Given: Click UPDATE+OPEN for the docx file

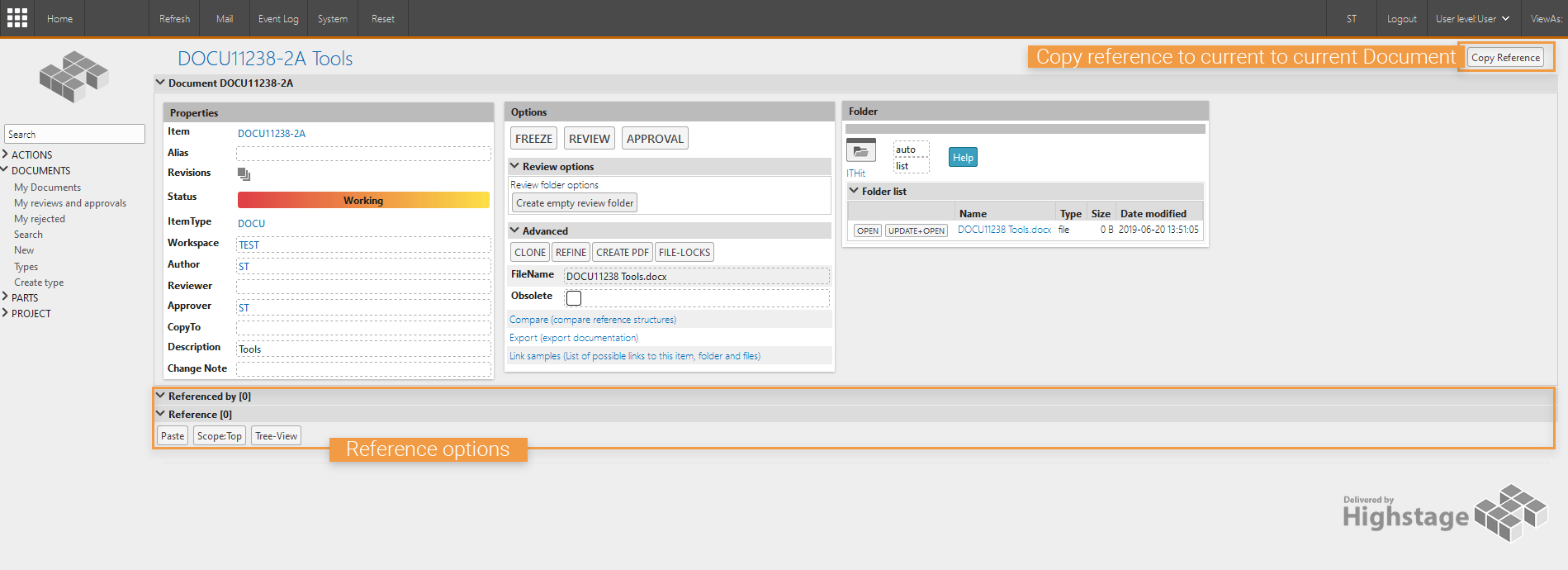Looking at the screenshot, I should coord(917,230).
